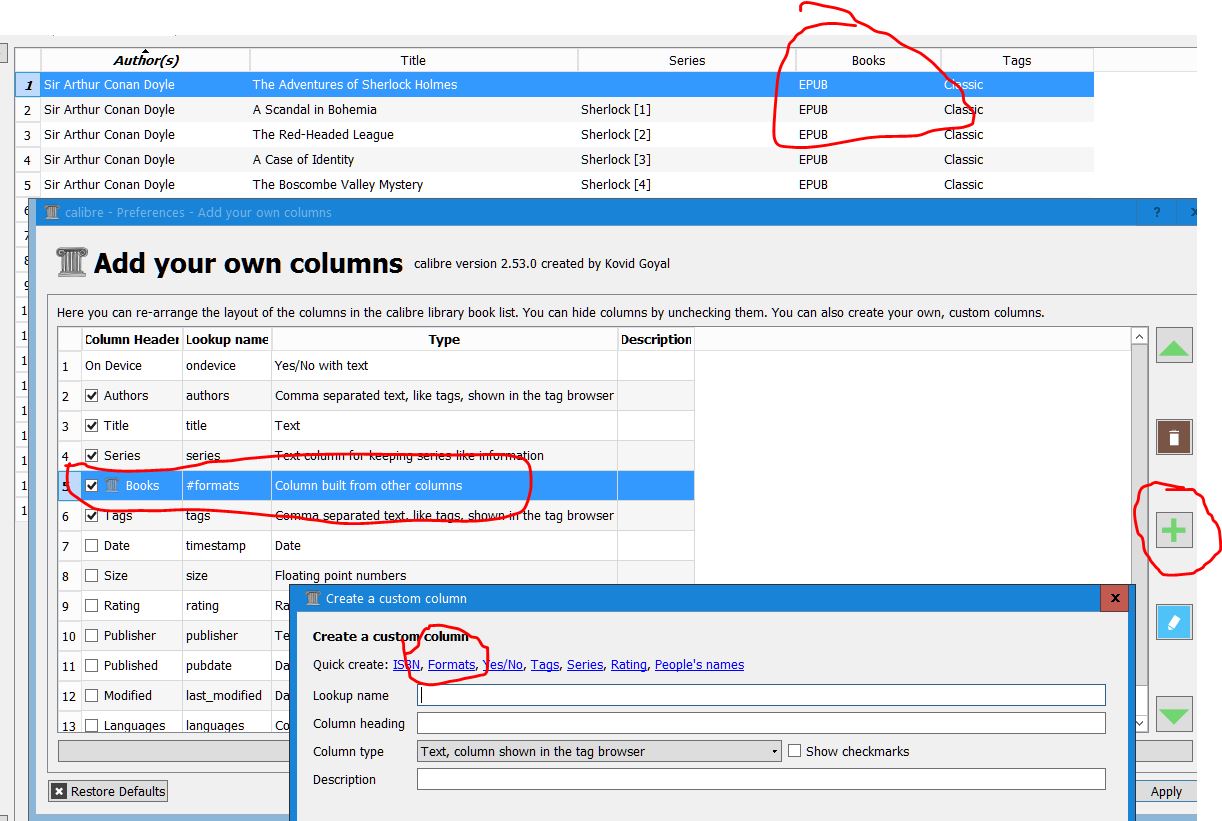1222x821 pixels.
Task: Sort book list by Tags header
Action: point(1017,60)
